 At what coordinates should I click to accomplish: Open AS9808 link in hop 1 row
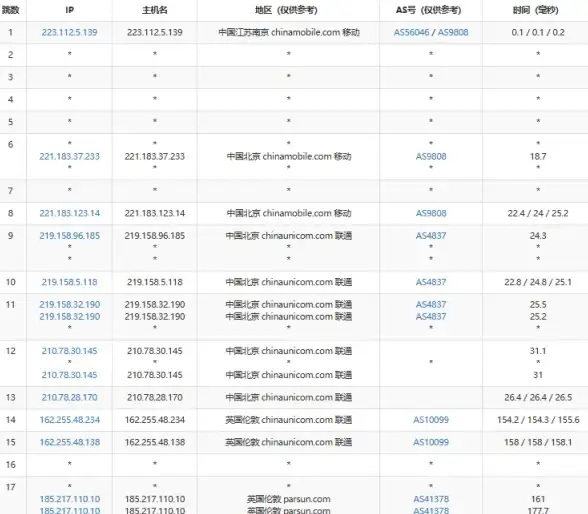point(453,32)
